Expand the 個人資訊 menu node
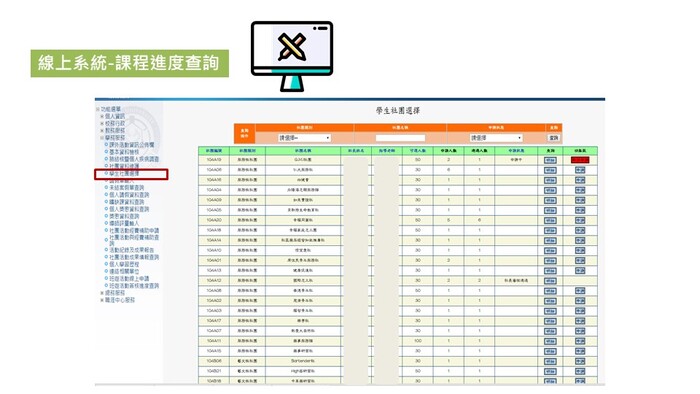The width and height of the screenshot is (700, 394). point(102,116)
